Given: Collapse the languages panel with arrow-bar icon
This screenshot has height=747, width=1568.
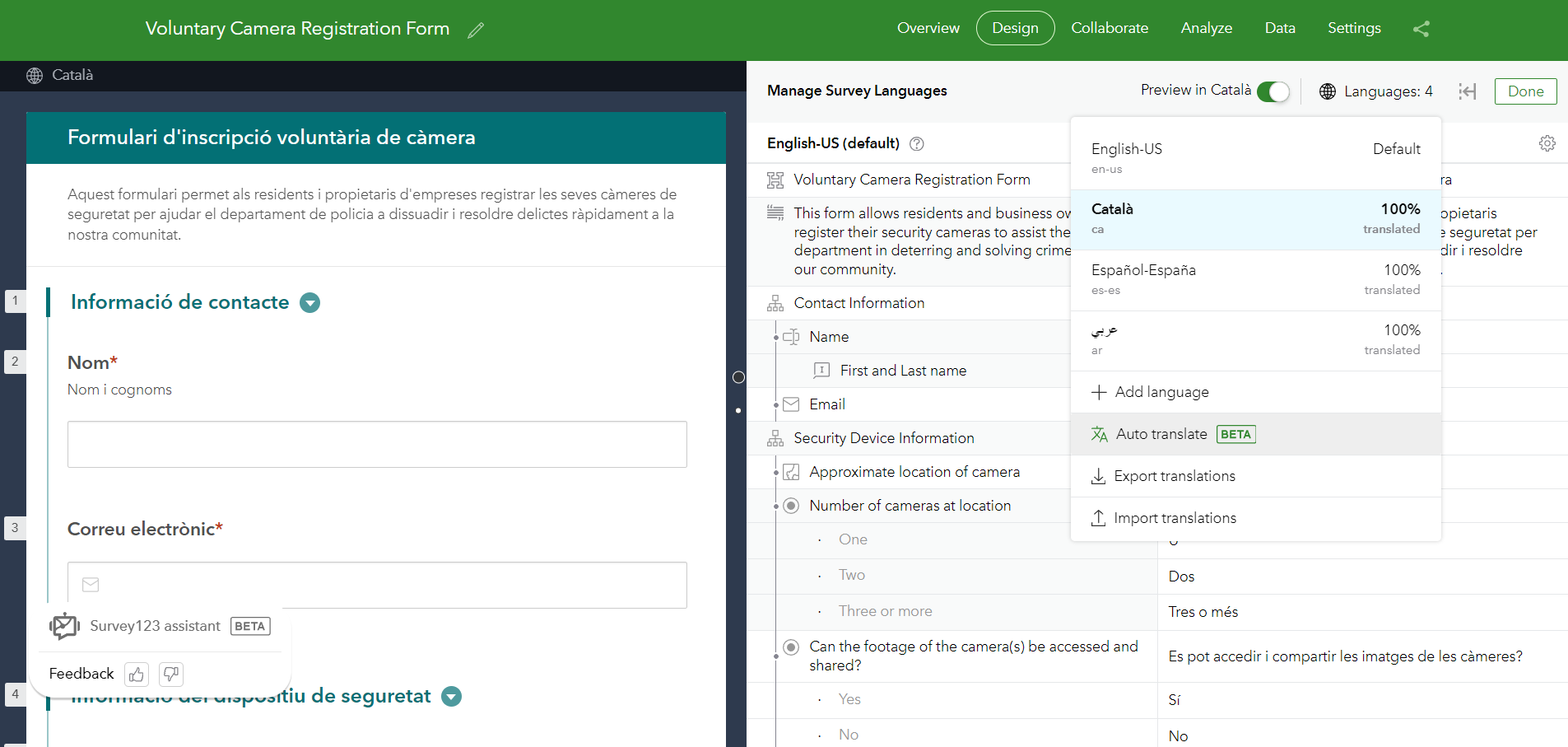Looking at the screenshot, I should [x=1467, y=91].
